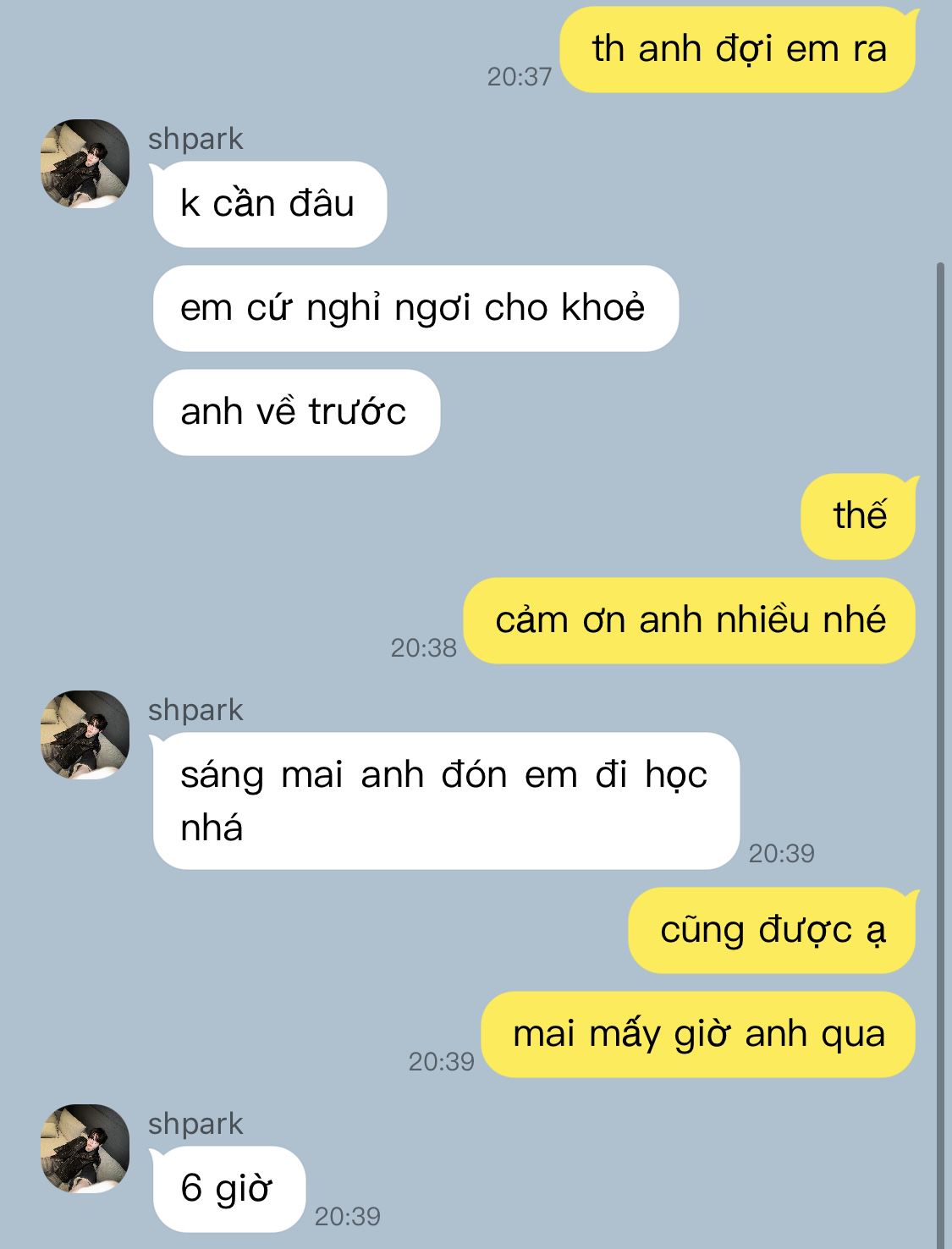Viewport: 952px width, 1249px height.
Task: Open shpark's avatar beside "k cần đâu"
Action: 85,163
